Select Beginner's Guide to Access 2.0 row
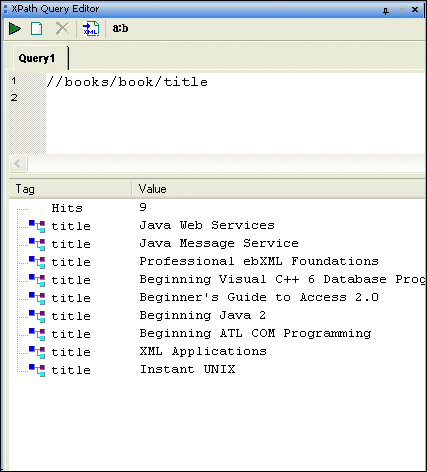The height and width of the screenshot is (472, 427). tap(217, 298)
